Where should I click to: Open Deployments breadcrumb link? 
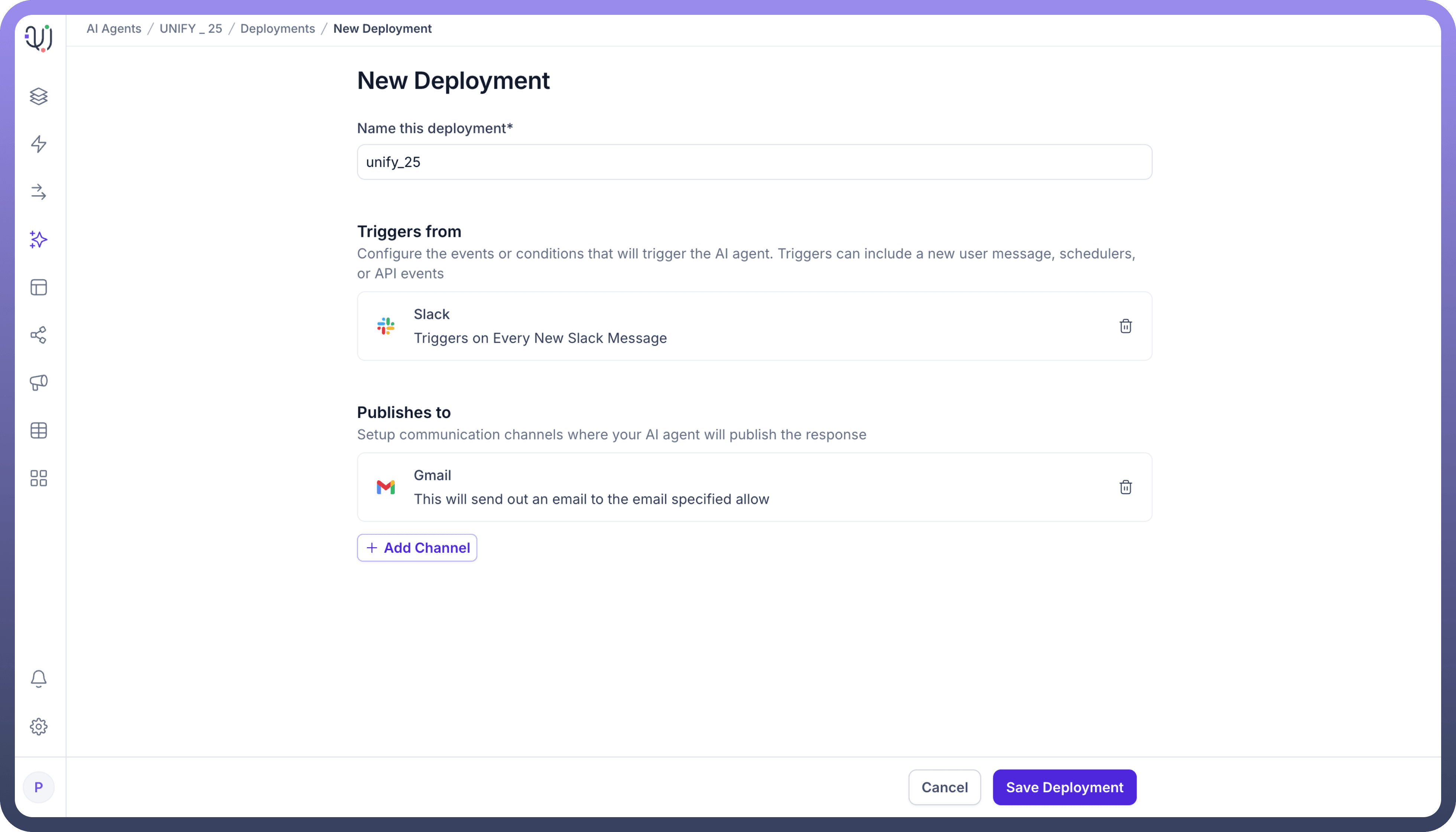tap(277, 29)
